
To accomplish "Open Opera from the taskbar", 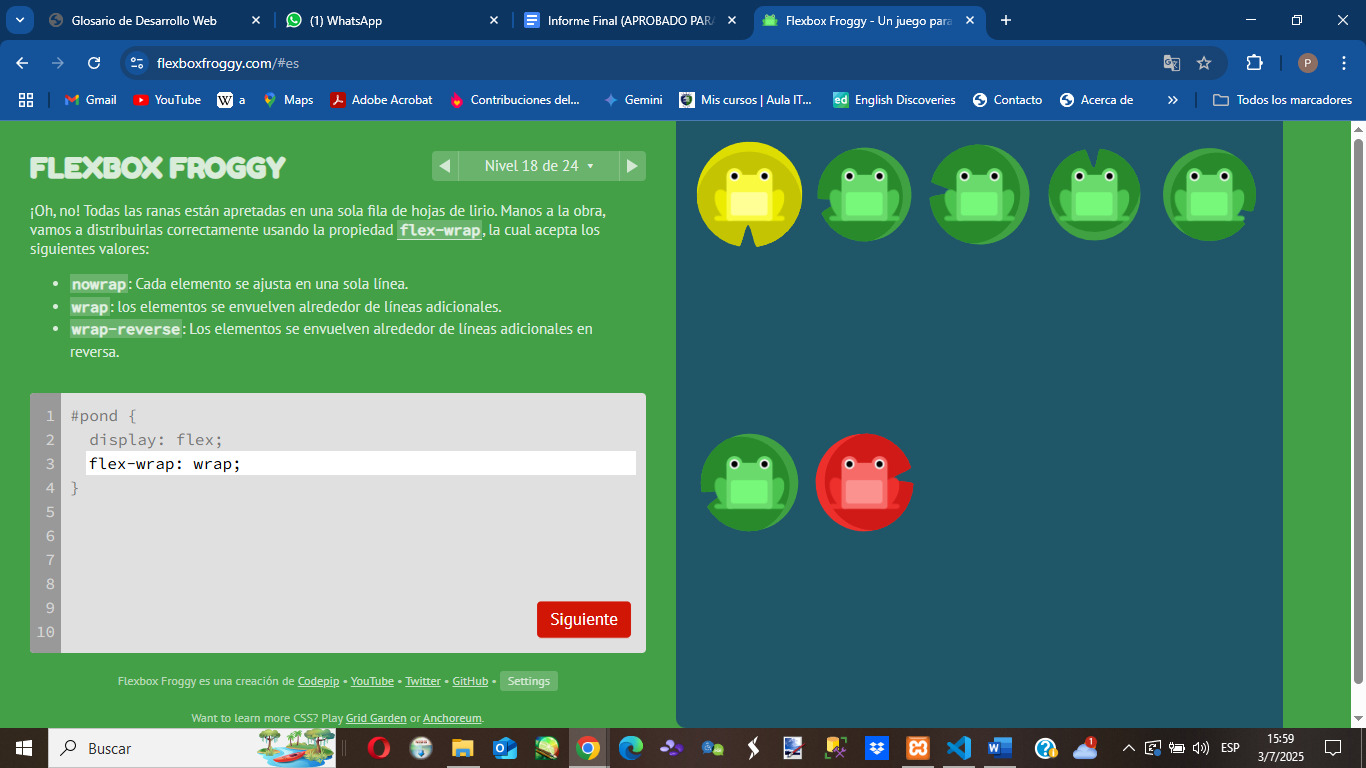I will click(379, 748).
